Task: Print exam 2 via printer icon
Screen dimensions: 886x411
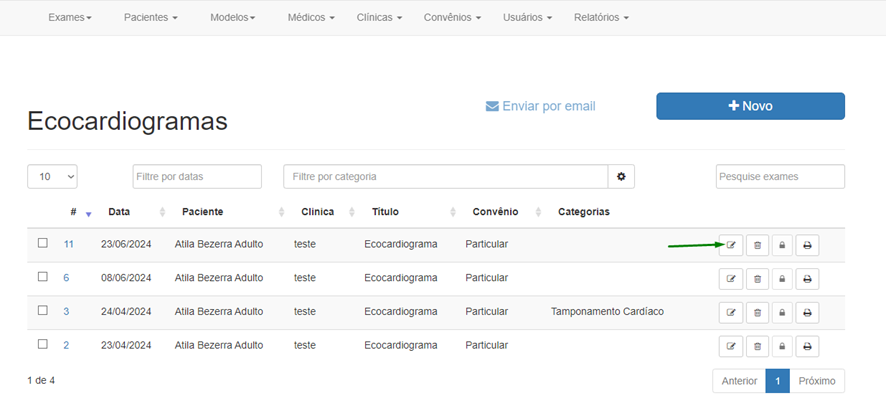Action: tap(807, 346)
